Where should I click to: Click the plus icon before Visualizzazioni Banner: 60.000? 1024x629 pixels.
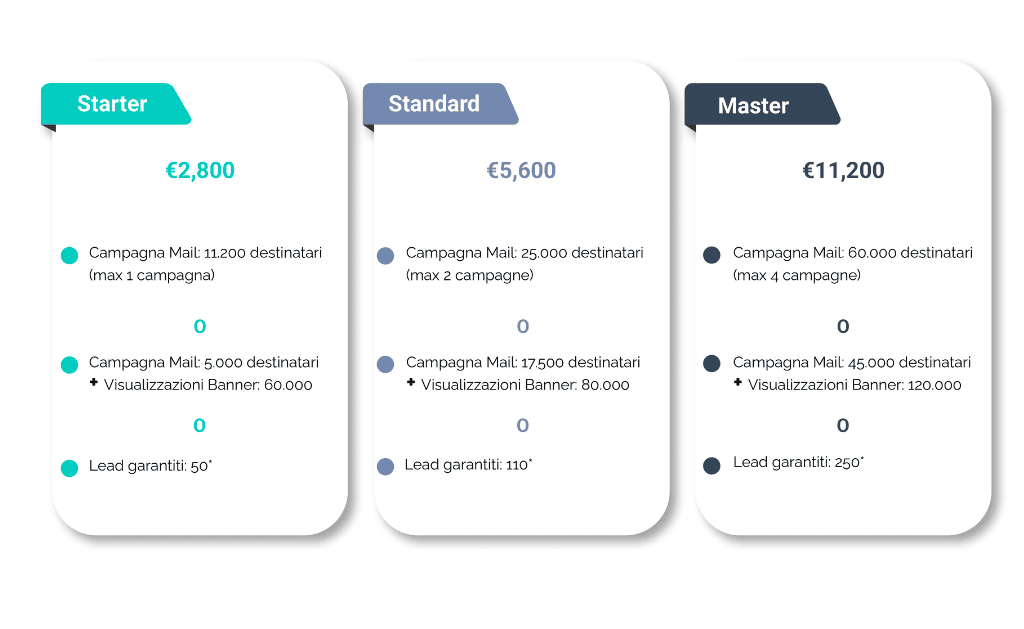coord(94,383)
